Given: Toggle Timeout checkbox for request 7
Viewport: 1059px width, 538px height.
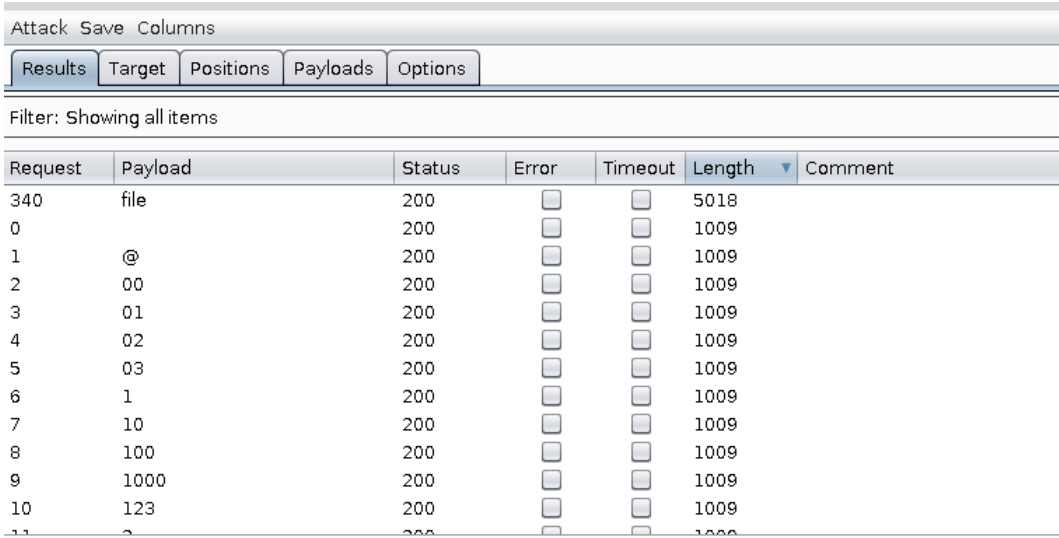Looking at the screenshot, I should point(641,424).
